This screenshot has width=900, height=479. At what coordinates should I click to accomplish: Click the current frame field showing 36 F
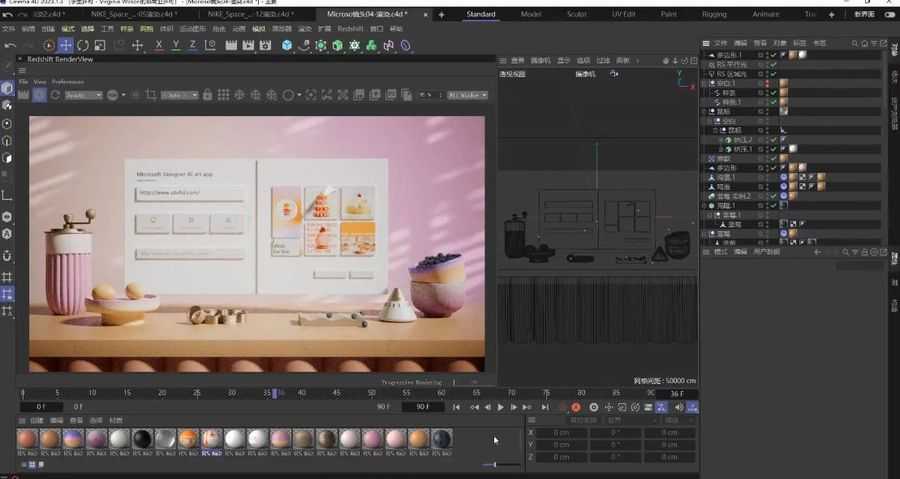677,394
